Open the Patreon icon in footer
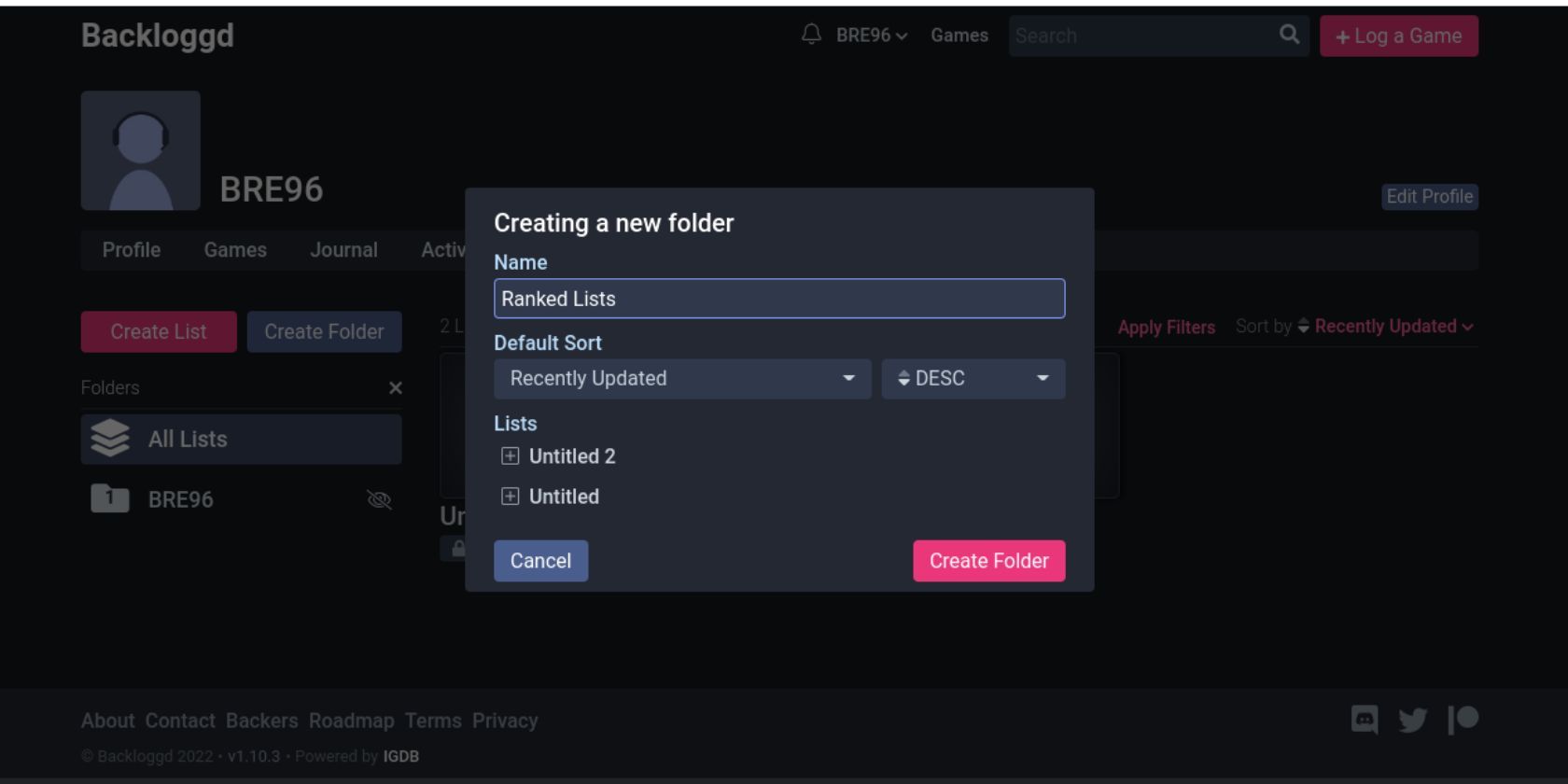The width and height of the screenshot is (1568, 784). [1463, 719]
